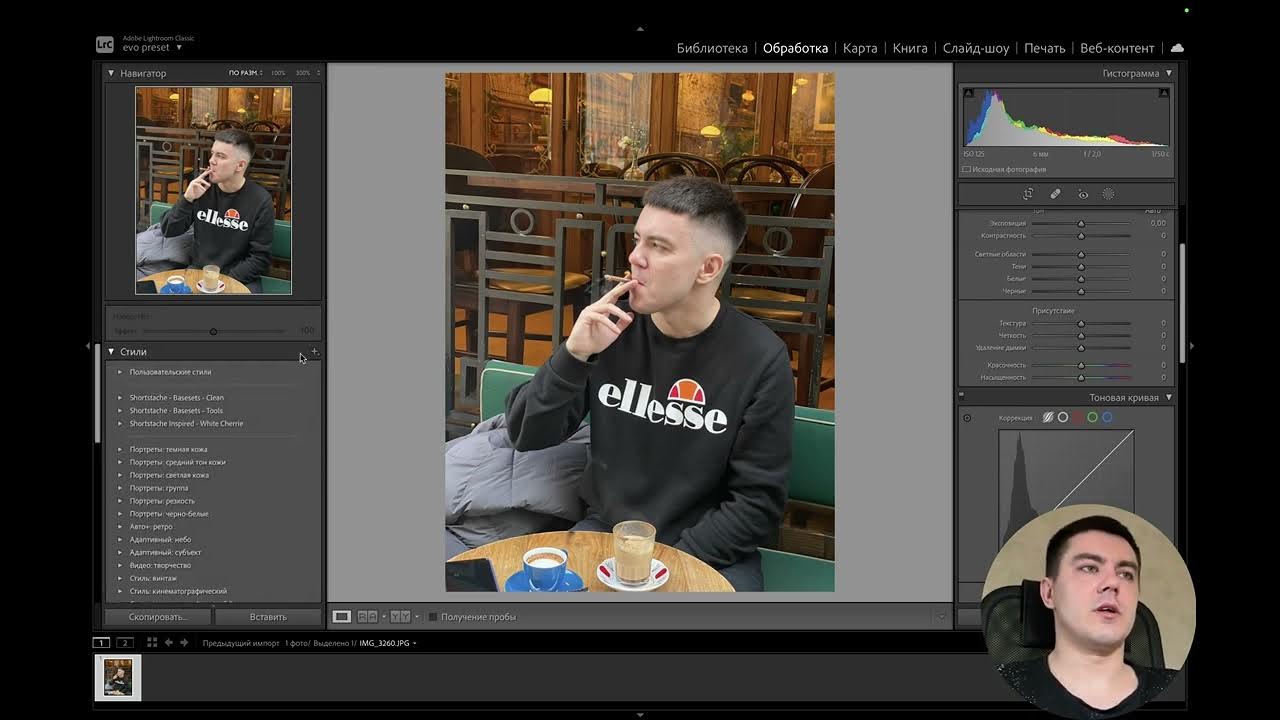Select the Red eye correction tool

(x=1082, y=194)
